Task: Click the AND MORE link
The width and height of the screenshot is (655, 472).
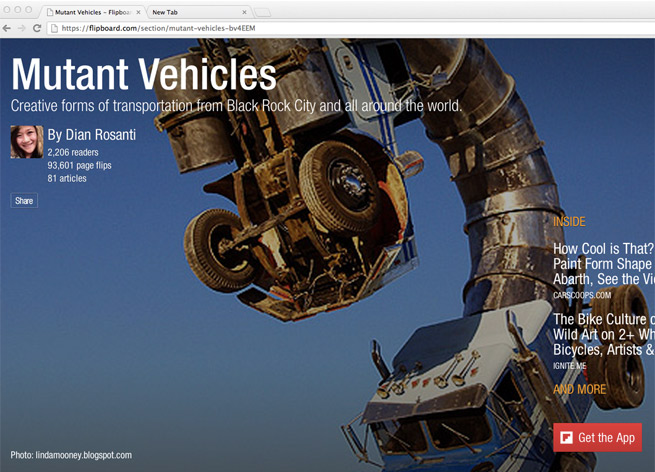Action: tap(579, 389)
